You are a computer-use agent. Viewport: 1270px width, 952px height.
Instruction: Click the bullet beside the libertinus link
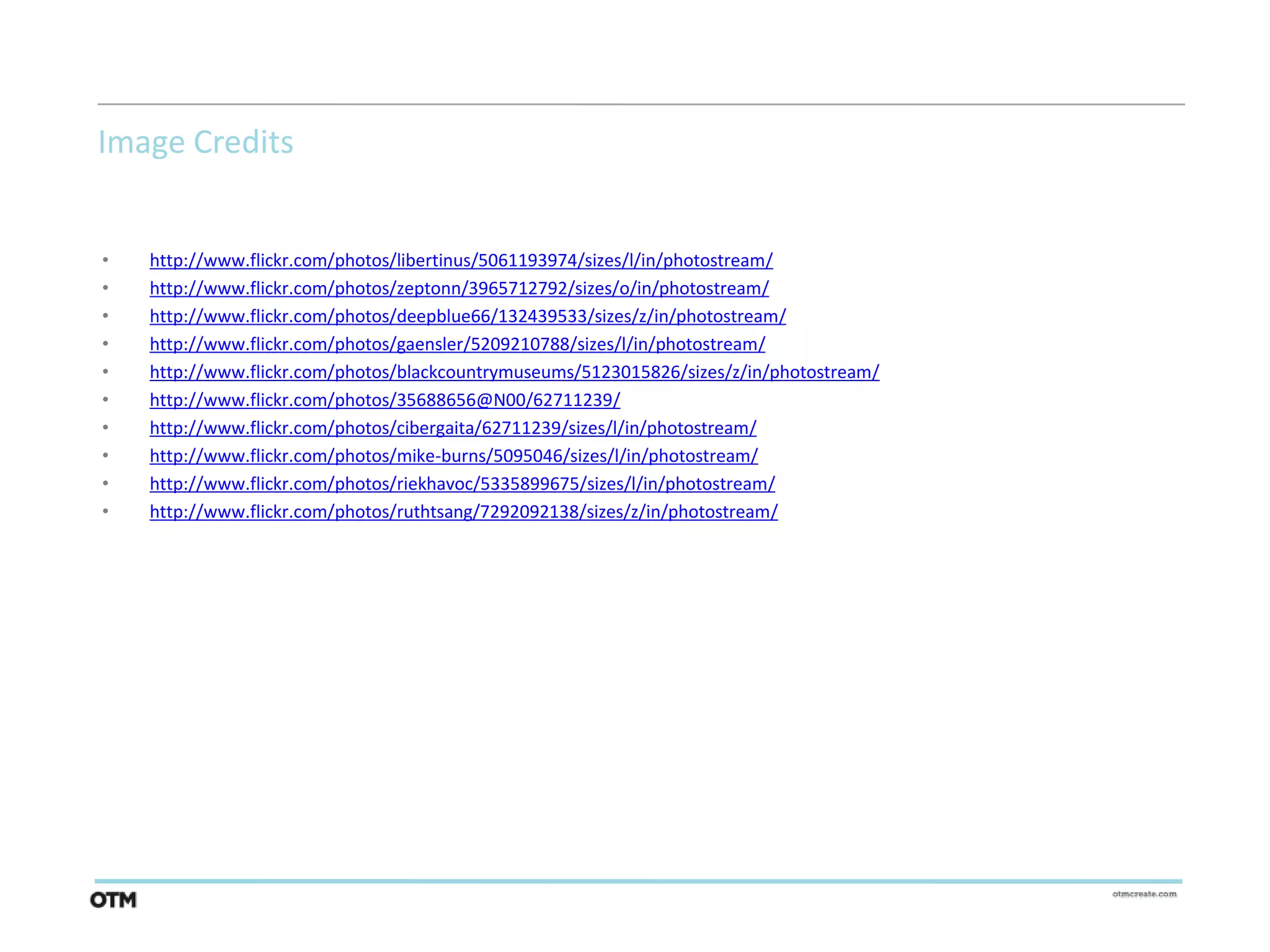[x=105, y=260]
